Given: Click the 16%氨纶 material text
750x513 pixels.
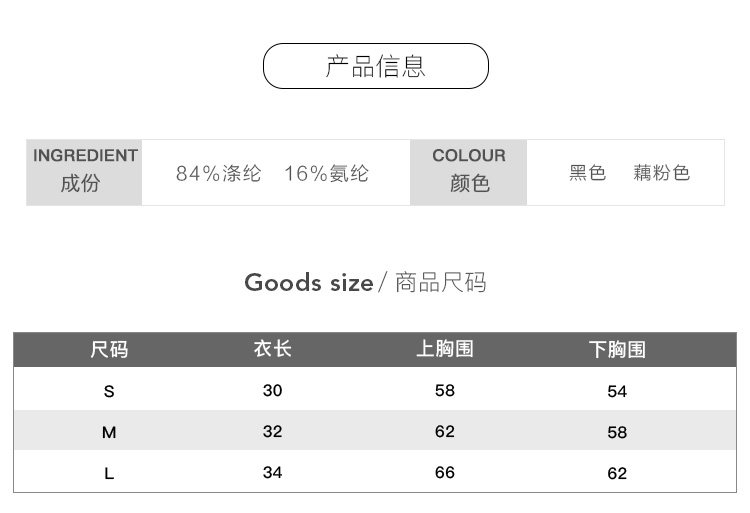Looking at the screenshot, I should (326, 174).
